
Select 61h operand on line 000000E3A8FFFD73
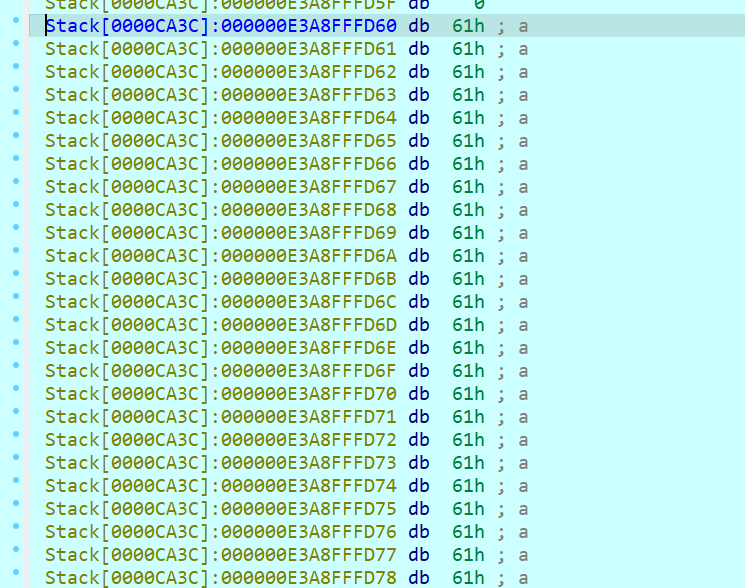[467, 463]
